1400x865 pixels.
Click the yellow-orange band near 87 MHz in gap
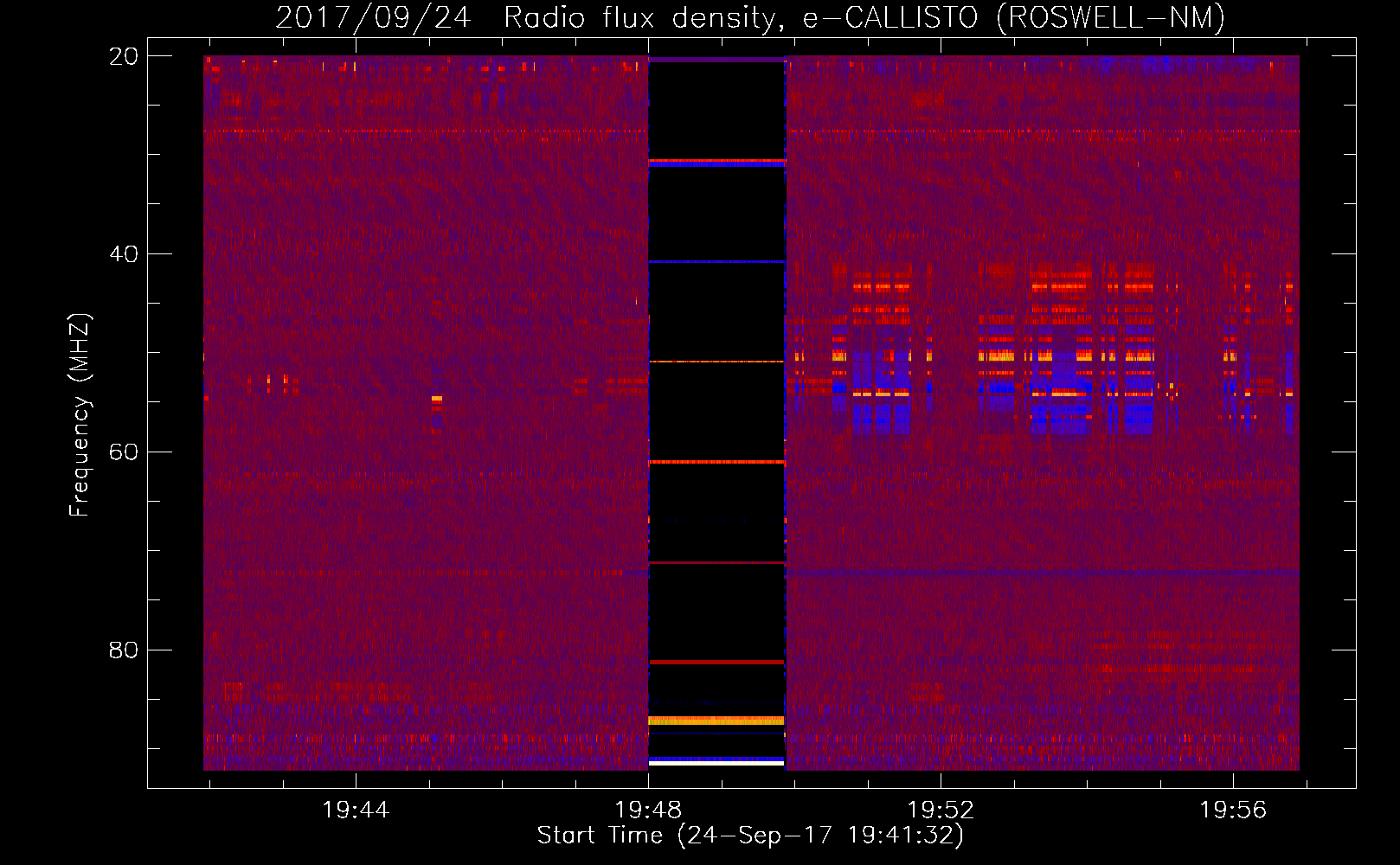716,721
